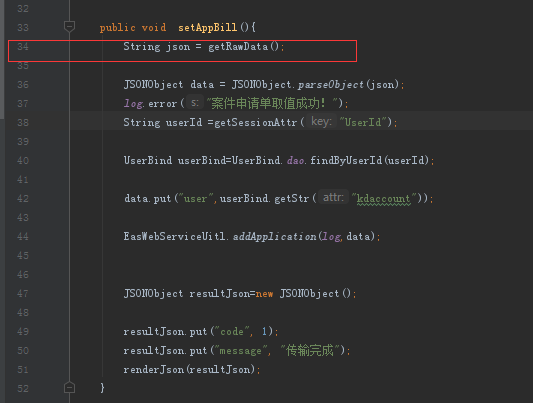This screenshot has width=533, height=403.
Task: Click the setAppBill method name
Action: point(207,28)
